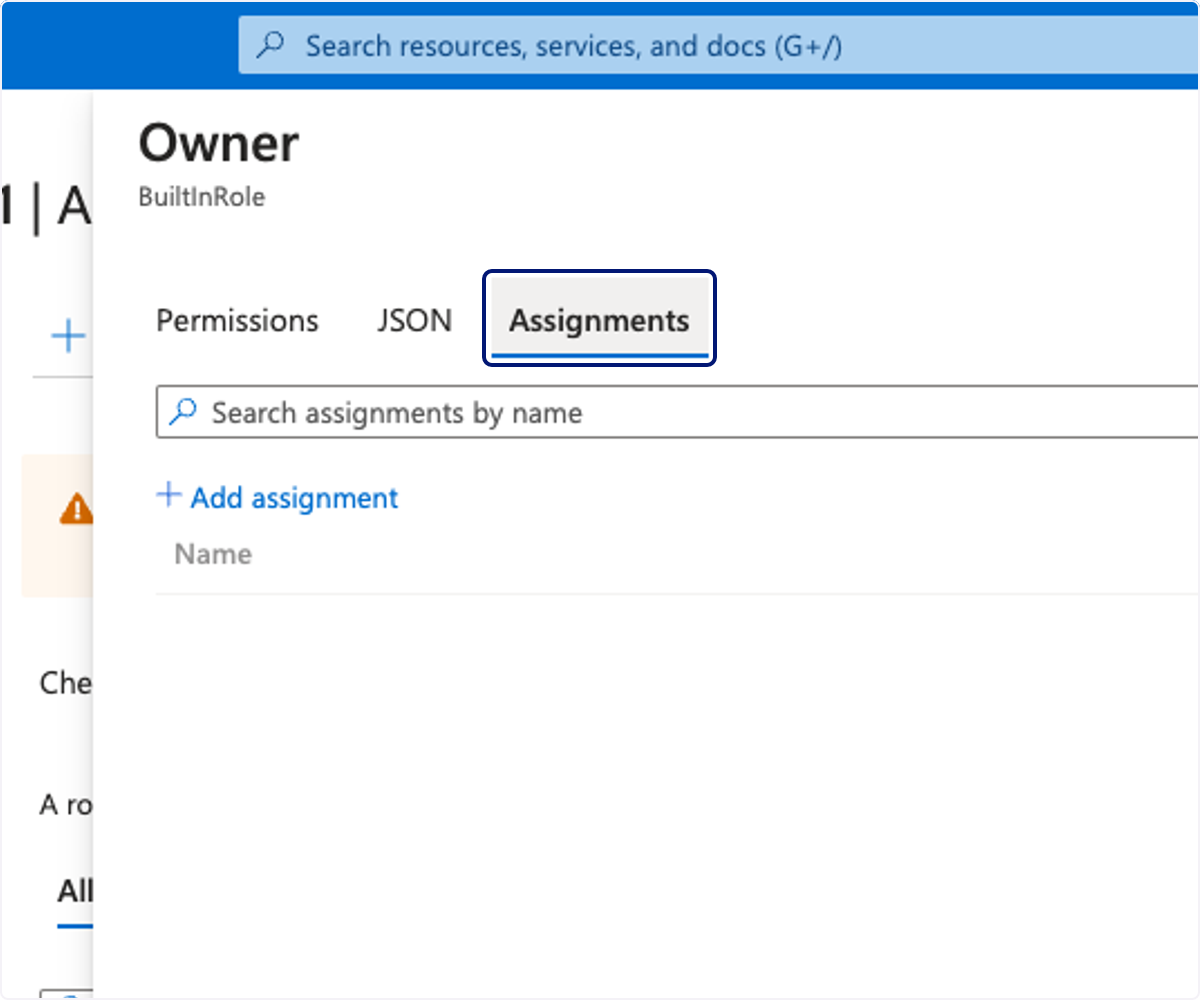Click the plus icon beside Add assignment
Image resolution: width=1200 pixels, height=1000 pixels.
(170, 495)
